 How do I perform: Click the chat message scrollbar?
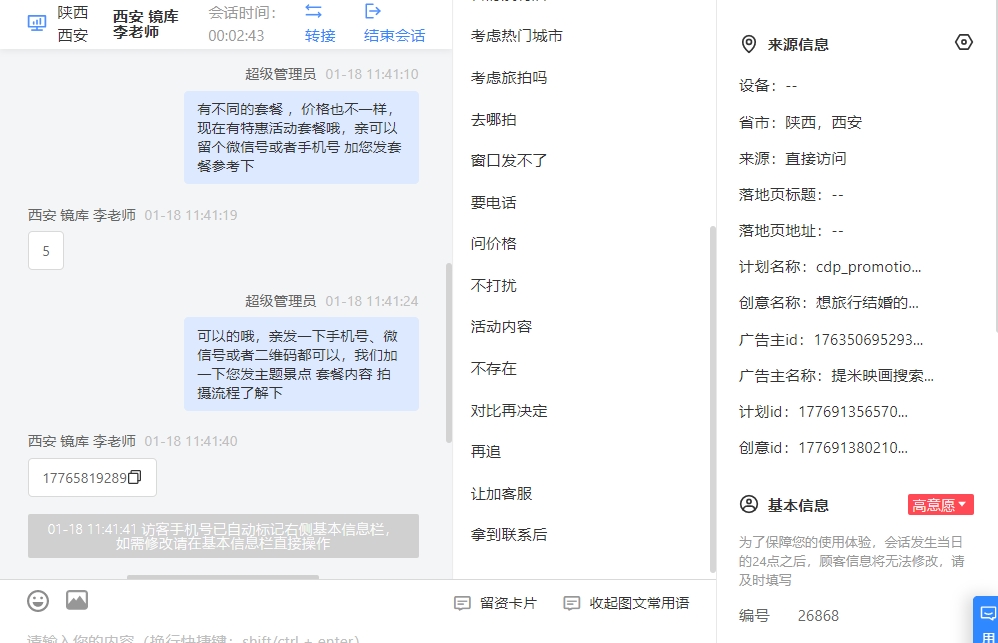coord(449,353)
